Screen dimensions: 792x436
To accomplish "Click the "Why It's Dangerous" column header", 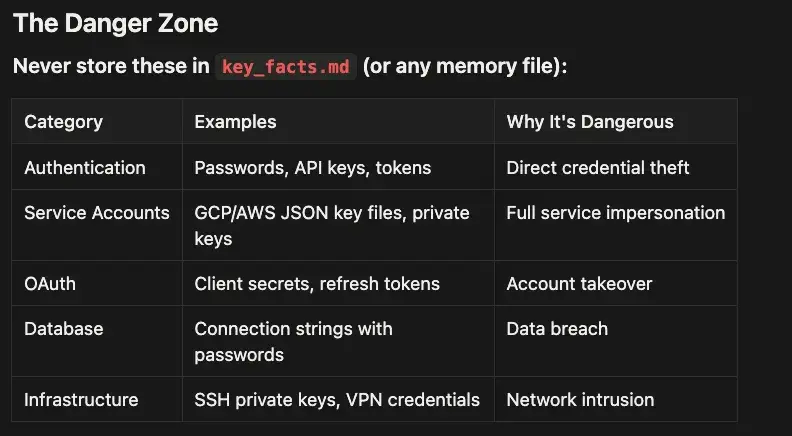I will pyautogui.click(x=590, y=122).
